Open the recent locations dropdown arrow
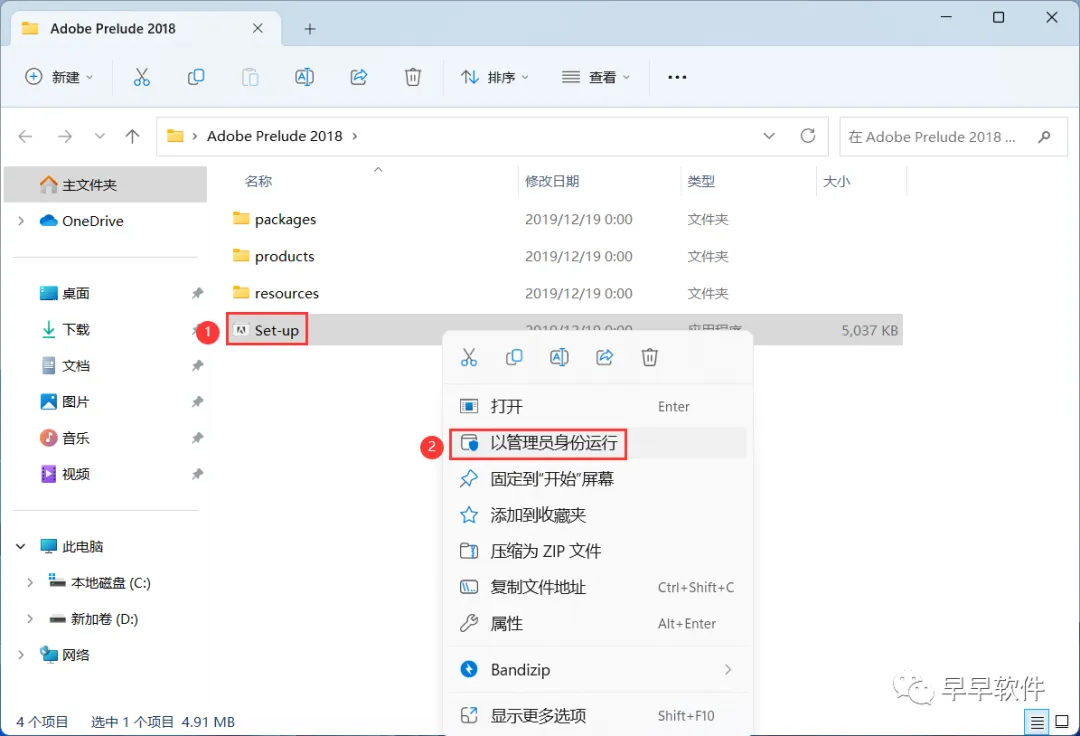The width and height of the screenshot is (1080, 736). (100, 136)
